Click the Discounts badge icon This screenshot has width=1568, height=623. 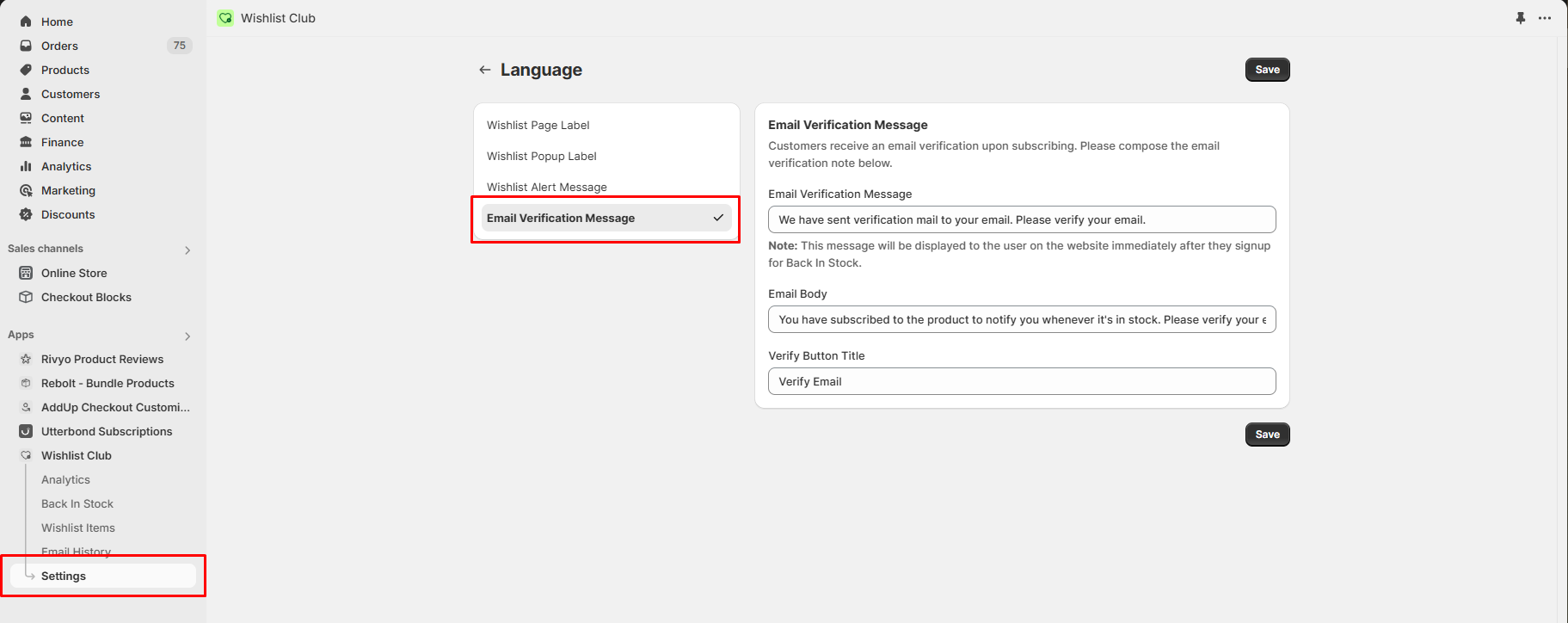tap(26, 214)
